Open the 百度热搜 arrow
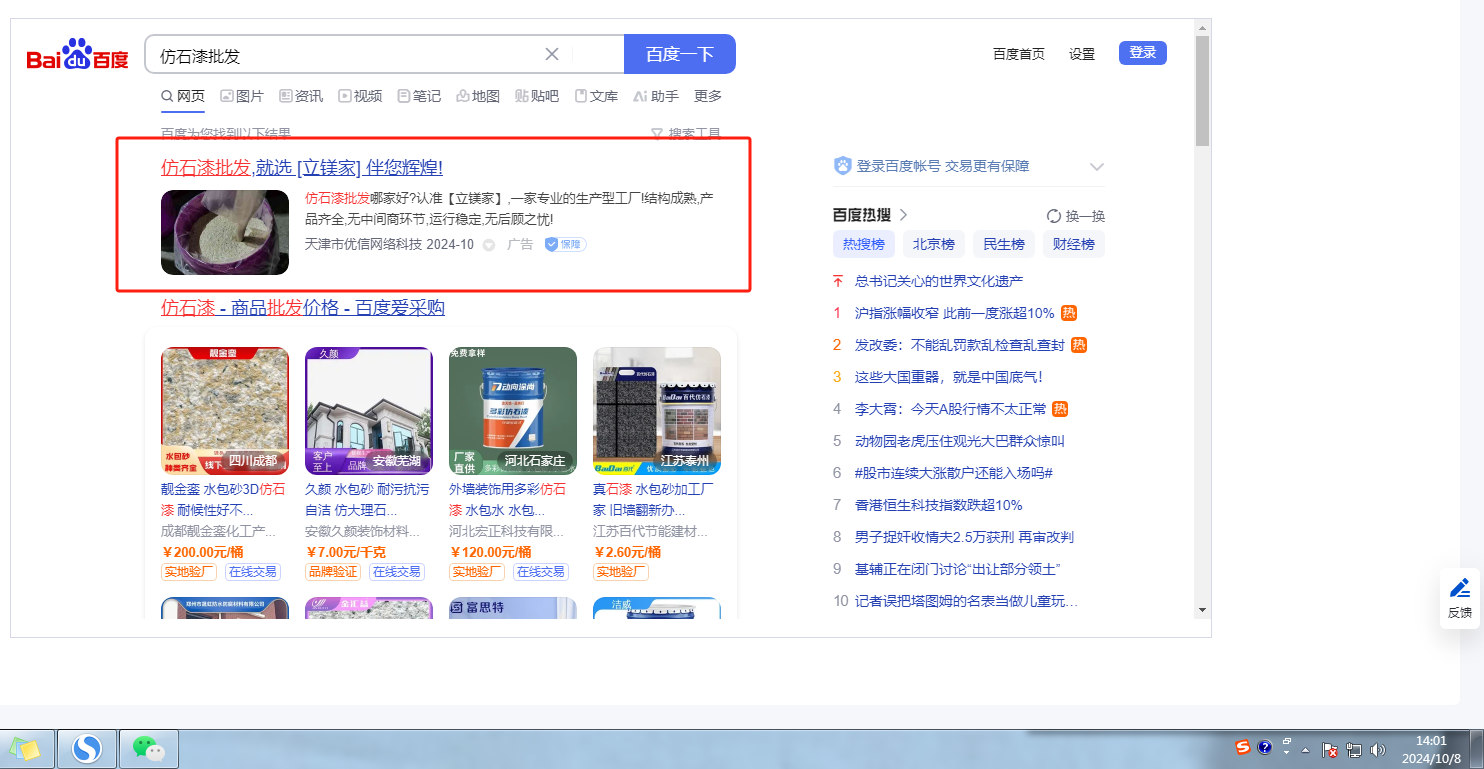This screenshot has height=769, width=1484. [904, 215]
